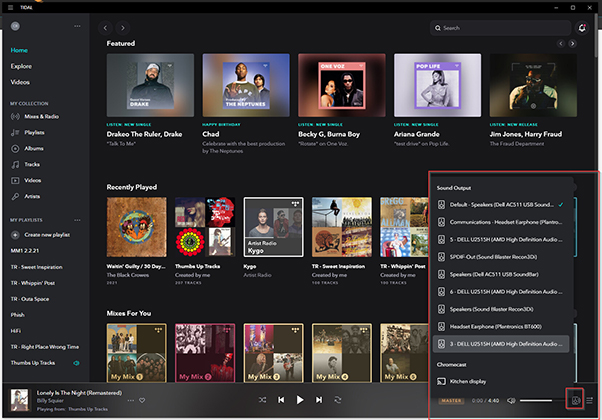Go forward with the right navigation arrow
The height and width of the screenshot is (420, 602).
[x=123, y=28]
